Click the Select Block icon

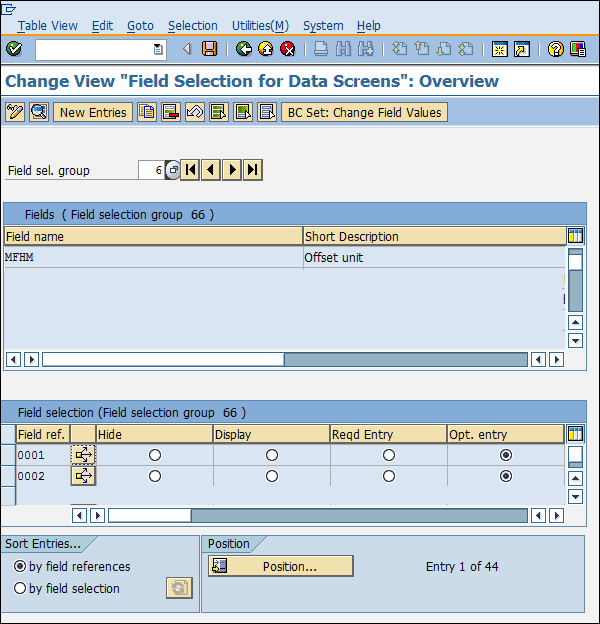pyautogui.click(x=243, y=112)
